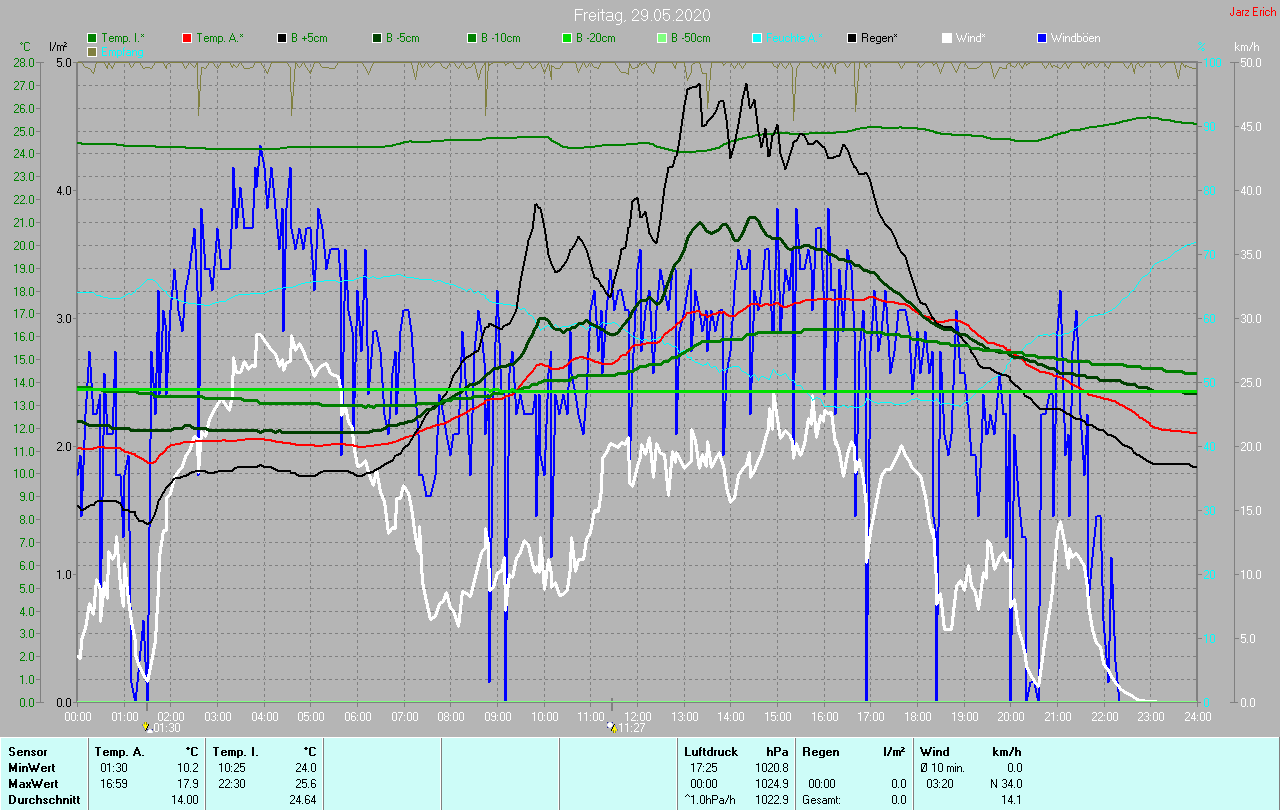Click the Luftdruck column header in the table
Viewport: 1280px width, 810px height.
click(711, 751)
